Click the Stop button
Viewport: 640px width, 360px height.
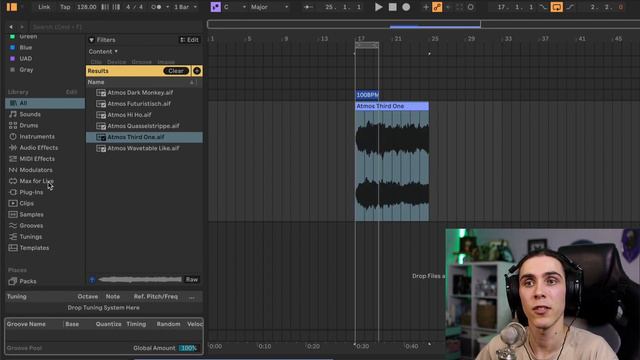pos(392,7)
